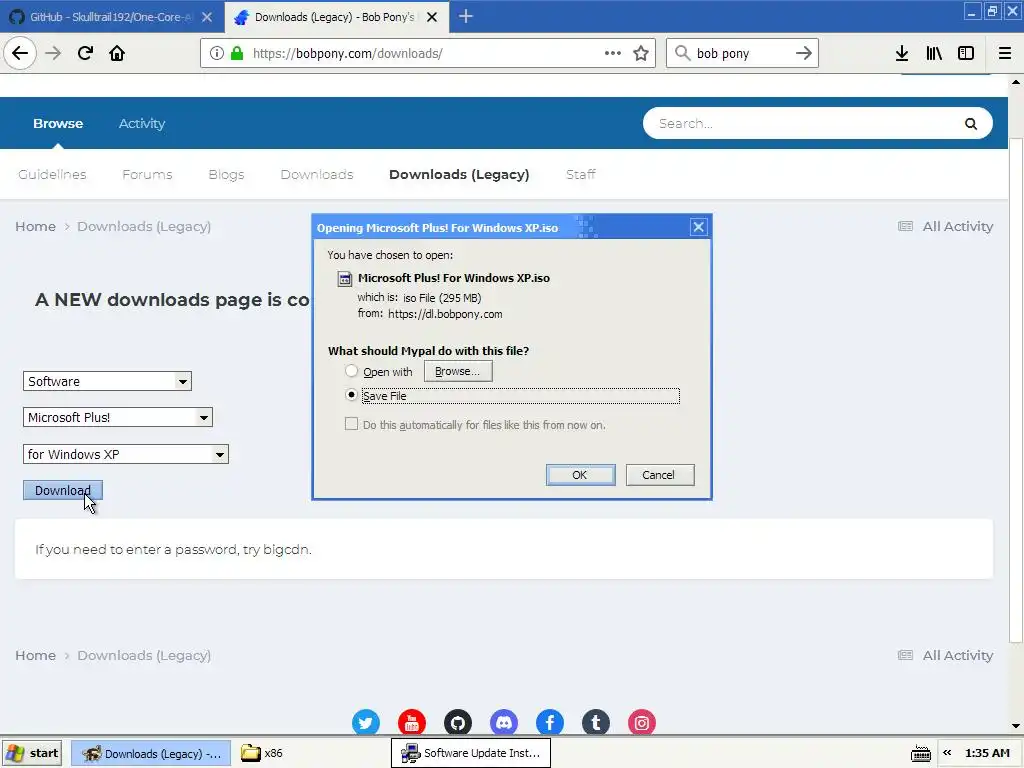Open the Activity navigation tab
This screenshot has height=768, width=1024.
[x=142, y=123]
